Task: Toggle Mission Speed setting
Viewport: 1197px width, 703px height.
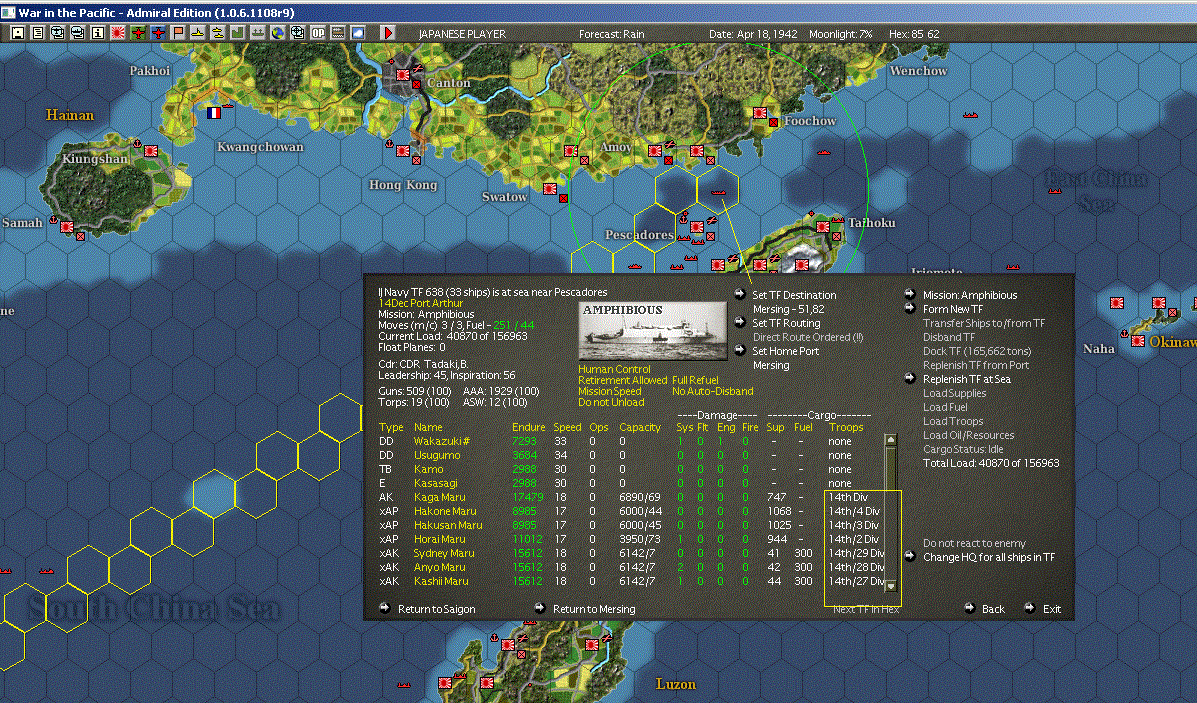Action: (609, 391)
